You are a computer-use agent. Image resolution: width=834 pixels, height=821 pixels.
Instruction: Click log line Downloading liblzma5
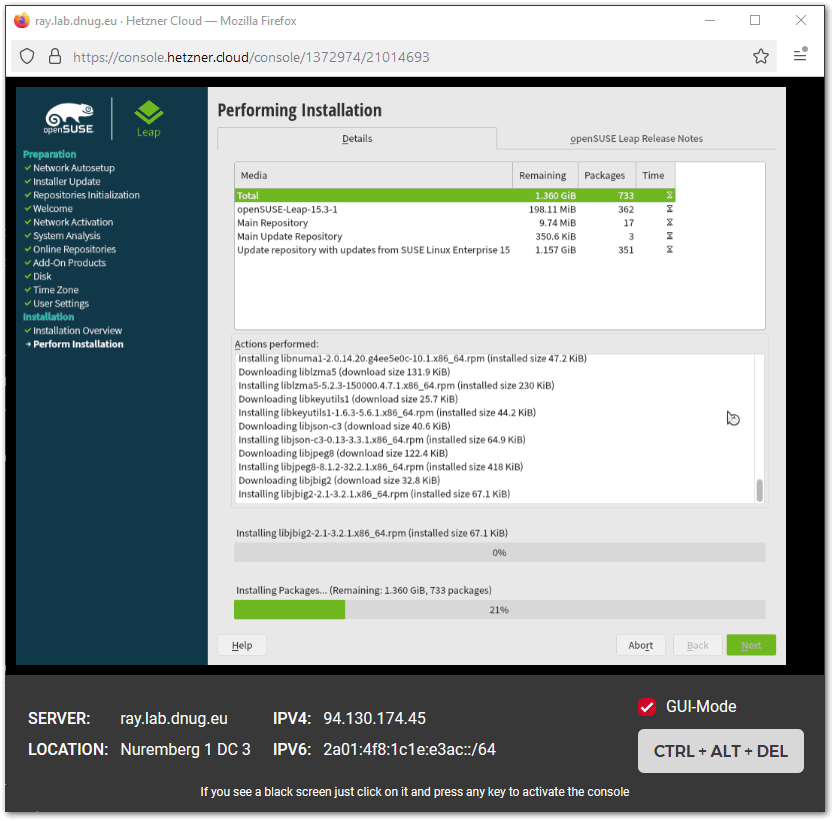tap(344, 372)
